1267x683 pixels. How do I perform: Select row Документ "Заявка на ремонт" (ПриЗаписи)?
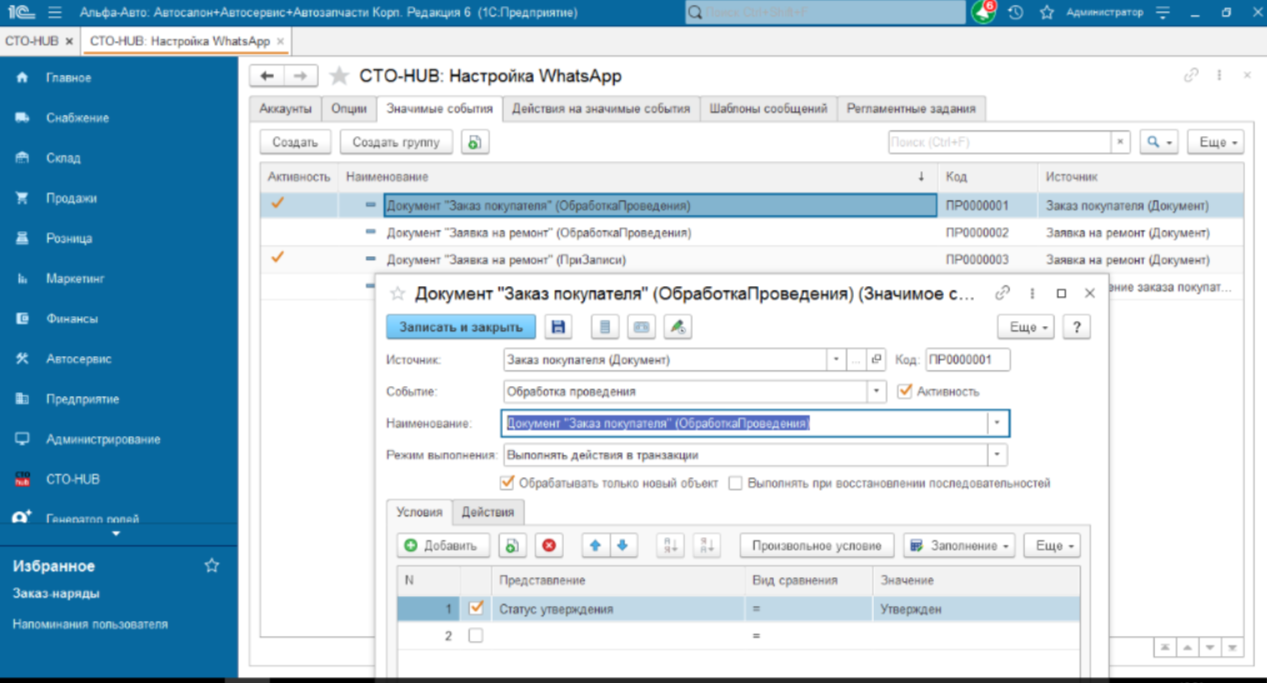[x=752, y=259]
